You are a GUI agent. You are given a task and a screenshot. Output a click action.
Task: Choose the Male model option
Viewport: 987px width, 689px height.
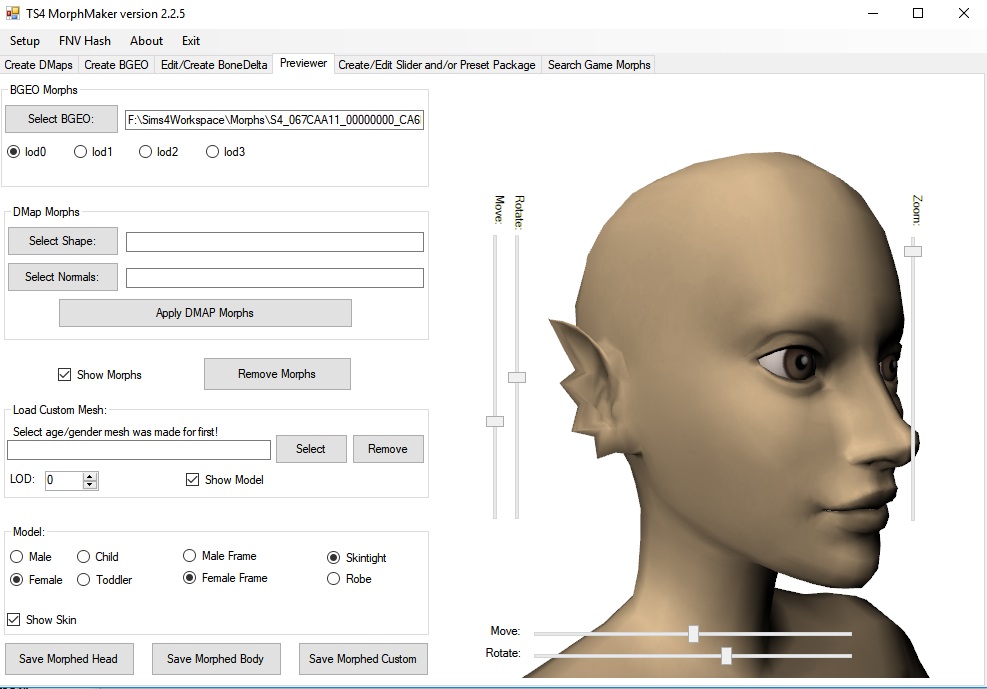[17, 557]
